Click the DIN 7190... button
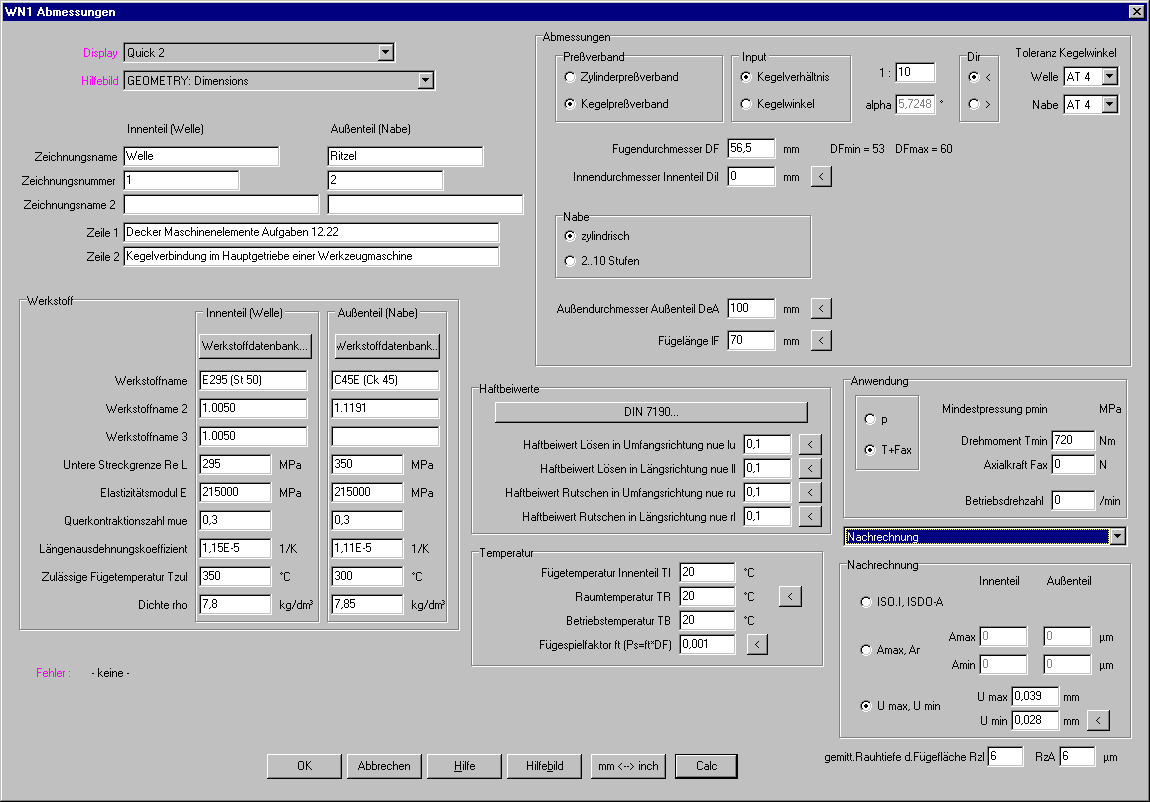The image size is (1150, 802). click(650, 412)
